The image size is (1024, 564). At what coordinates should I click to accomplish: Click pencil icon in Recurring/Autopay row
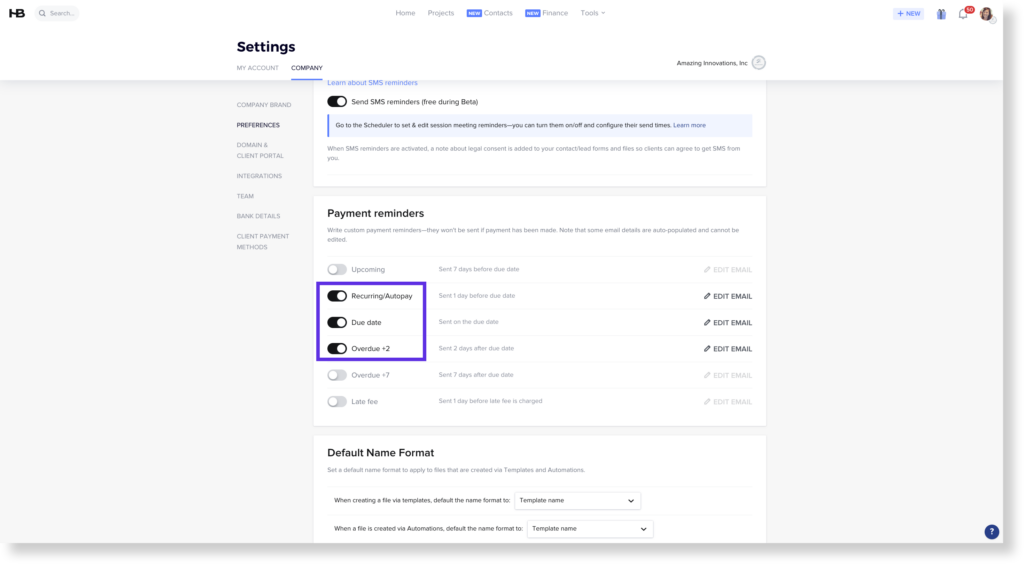click(707, 296)
